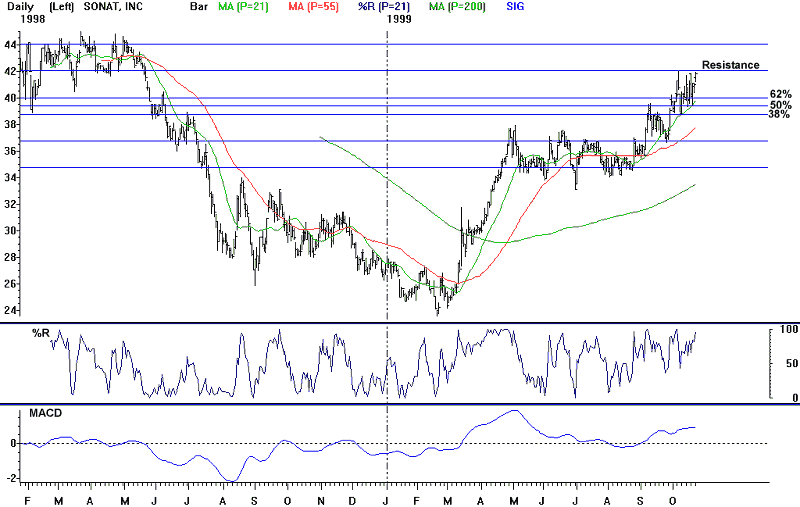Click the 'Daily' interval label
The height and width of the screenshot is (507, 800).
pyautogui.click(x=20, y=7)
